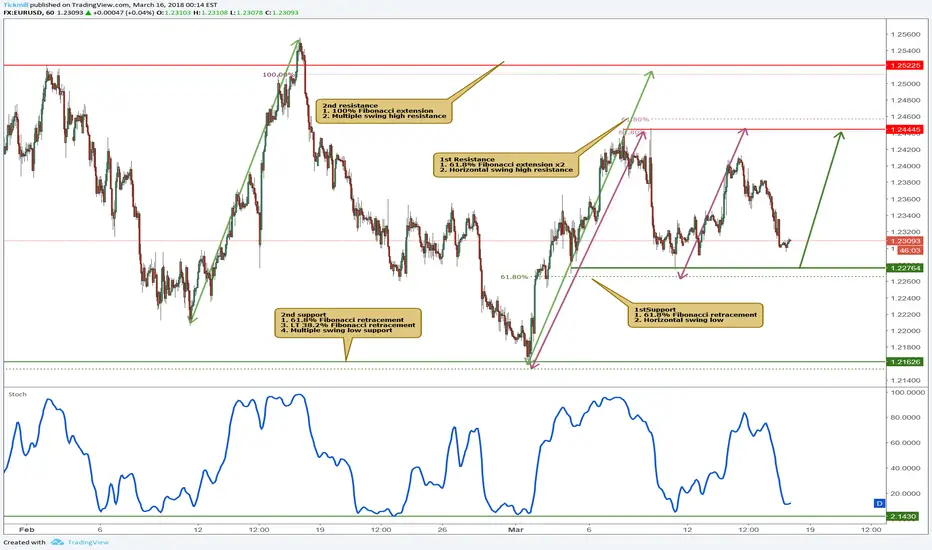The width and height of the screenshot is (932, 550).
Task: Click the 40.0000 stochastic axis value
Action: tap(907, 469)
